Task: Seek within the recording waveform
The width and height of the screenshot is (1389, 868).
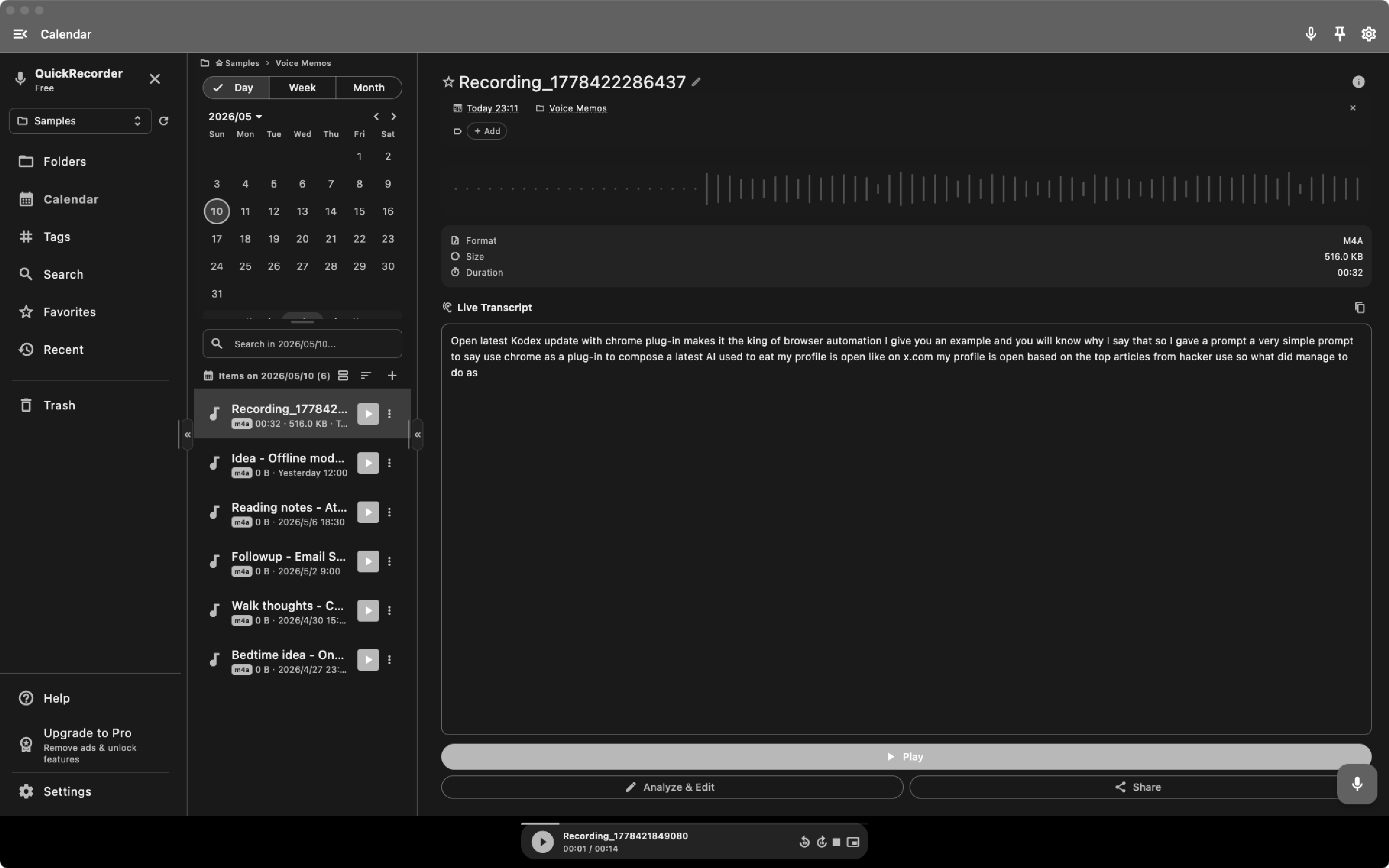Action: pos(906,188)
